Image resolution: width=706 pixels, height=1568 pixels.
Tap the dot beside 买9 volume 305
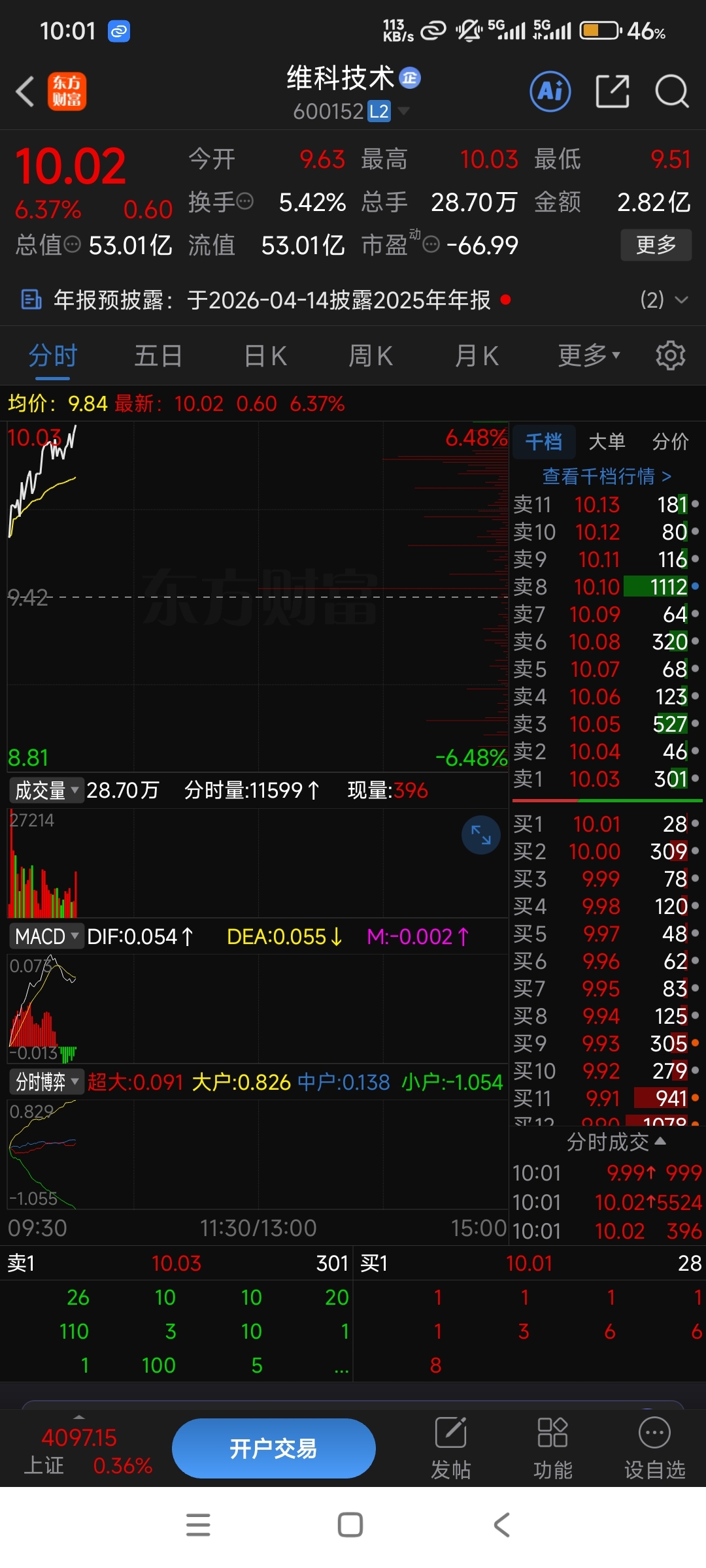point(695,1043)
